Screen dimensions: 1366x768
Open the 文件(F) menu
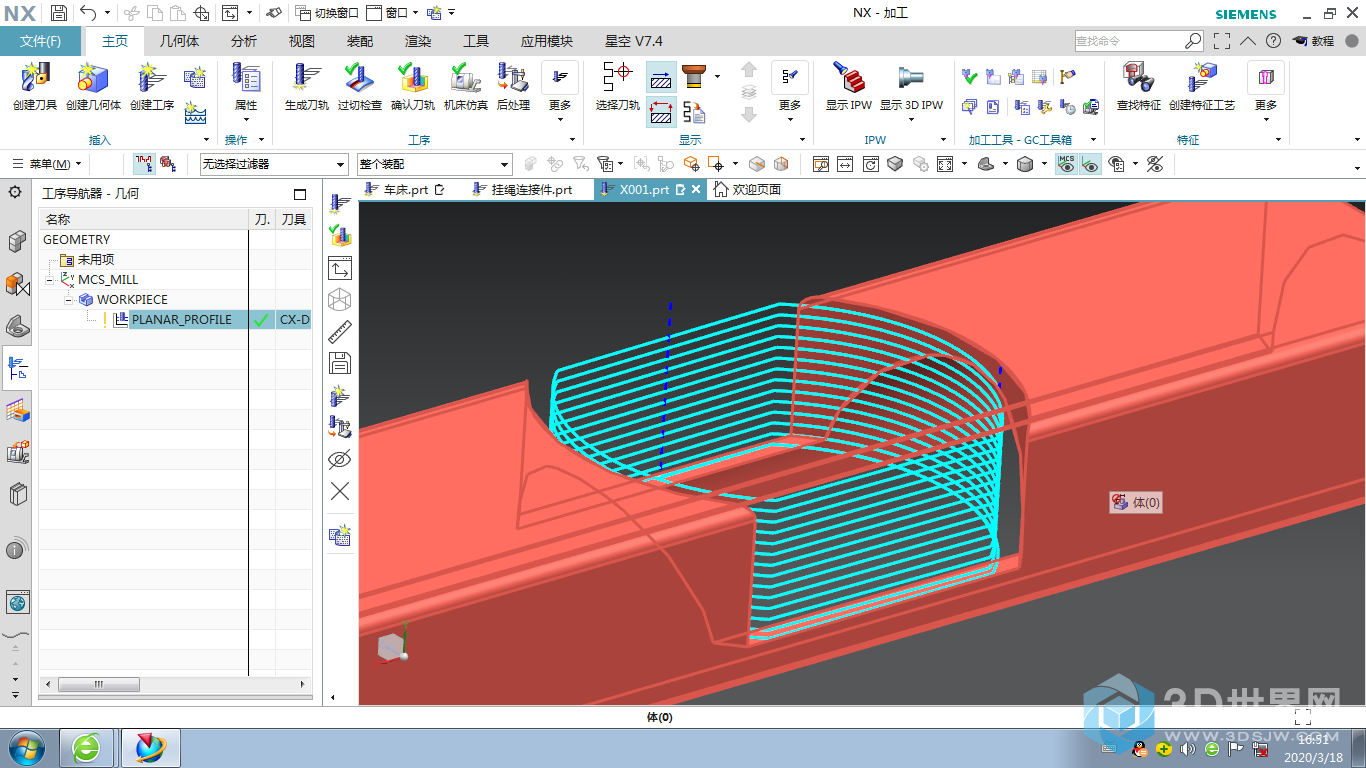[x=41, y=41]
